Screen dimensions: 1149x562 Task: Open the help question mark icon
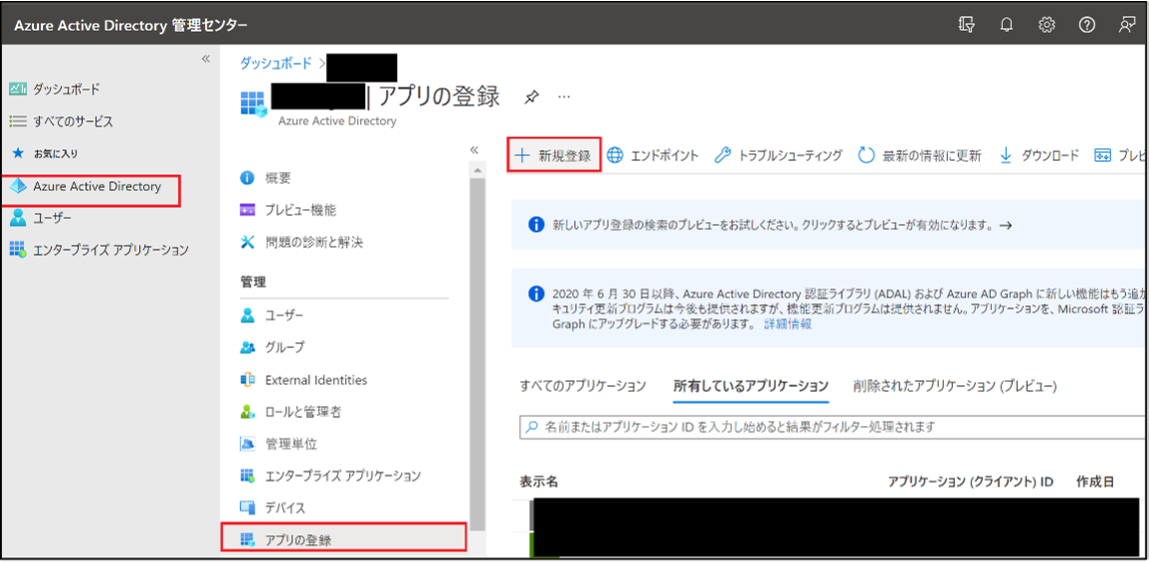[1087, 25]
